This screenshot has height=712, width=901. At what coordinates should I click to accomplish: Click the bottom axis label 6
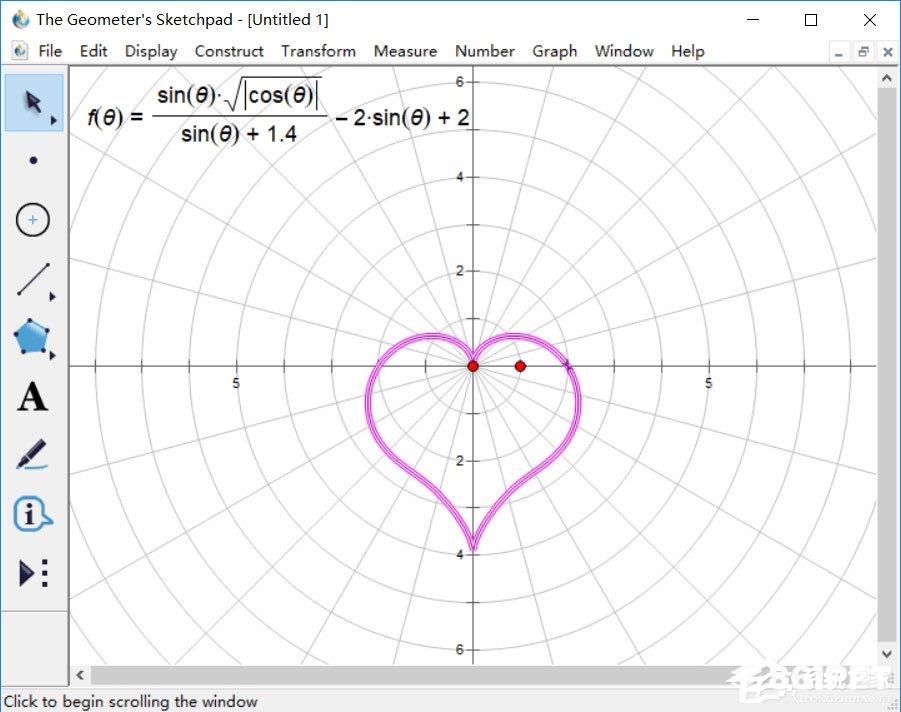tap(460, 649)
